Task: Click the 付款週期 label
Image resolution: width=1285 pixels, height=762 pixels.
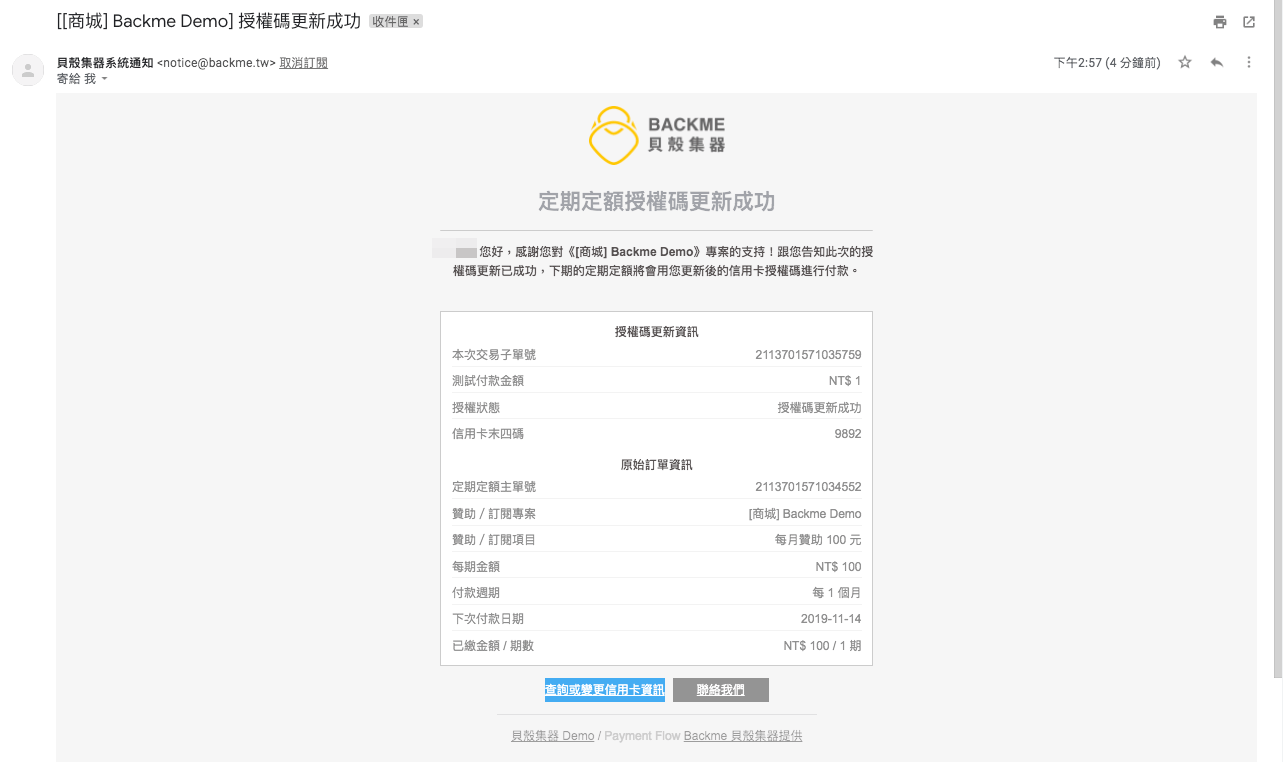Action: point(476,593)
